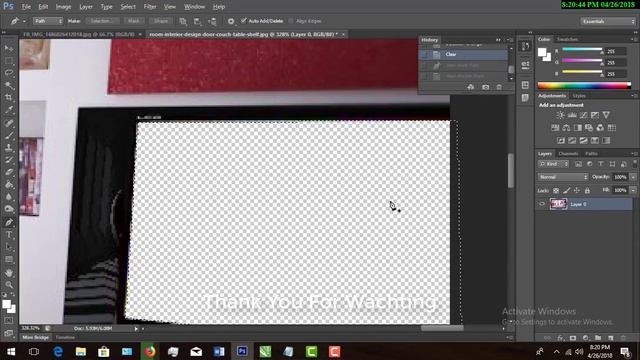This screenshot has width=640, height=360.
Task: Toggle lock image pixels brush icon
Action: coord(566,191)
